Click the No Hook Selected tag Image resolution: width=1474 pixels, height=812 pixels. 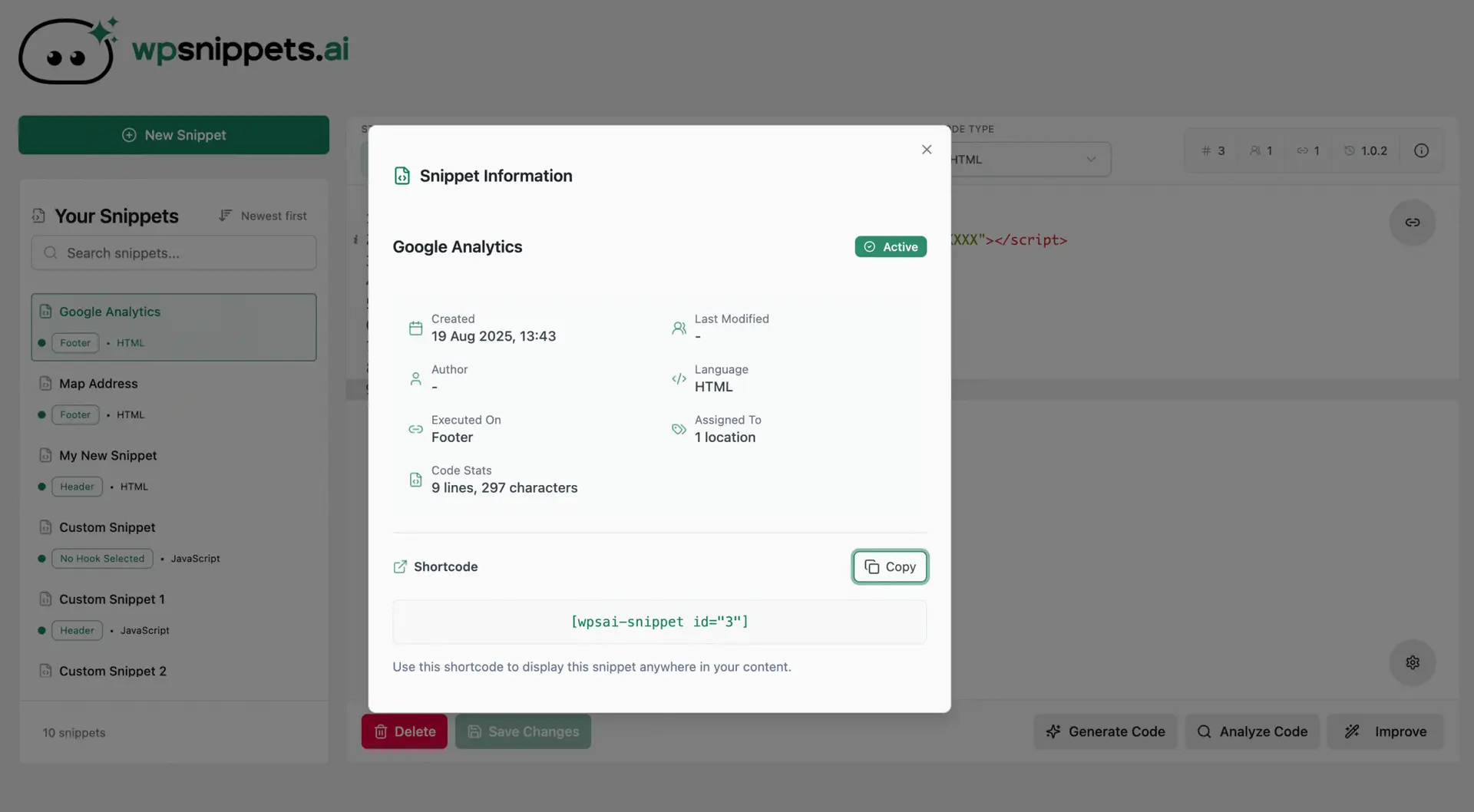102,559
